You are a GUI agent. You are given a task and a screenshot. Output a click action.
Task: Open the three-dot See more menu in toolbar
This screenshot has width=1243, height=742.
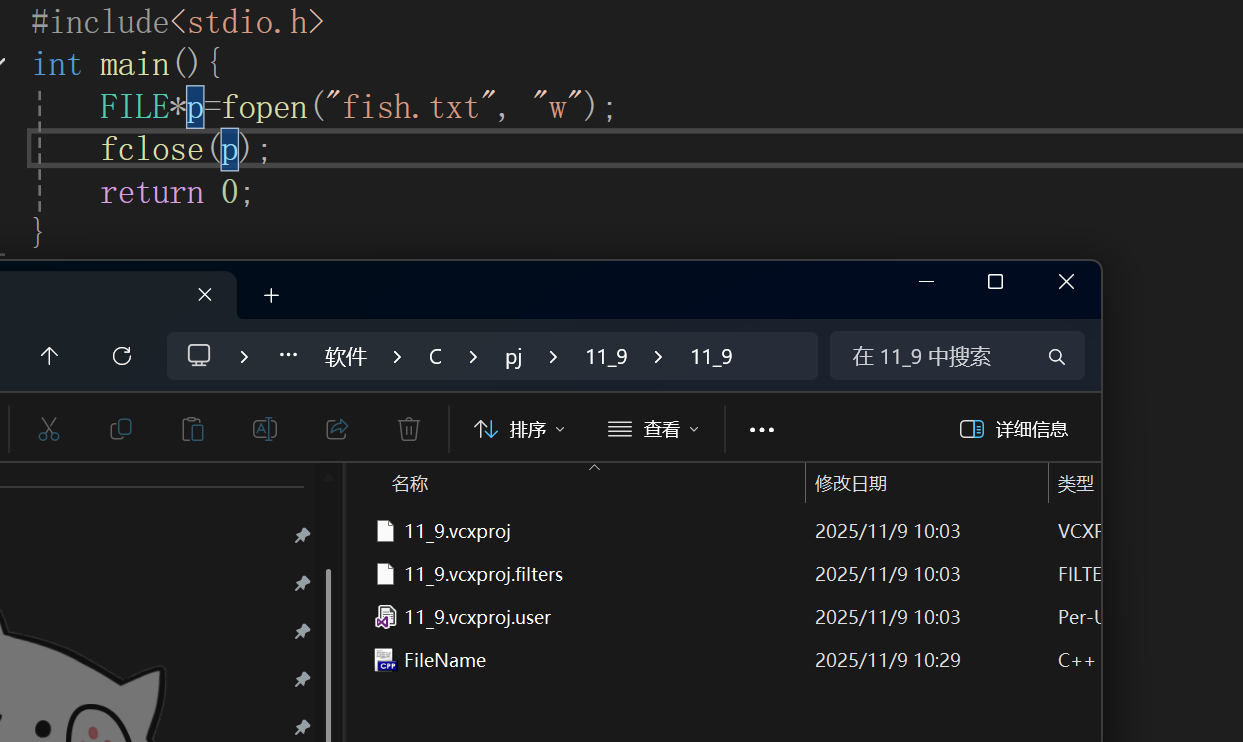point(762,430)
